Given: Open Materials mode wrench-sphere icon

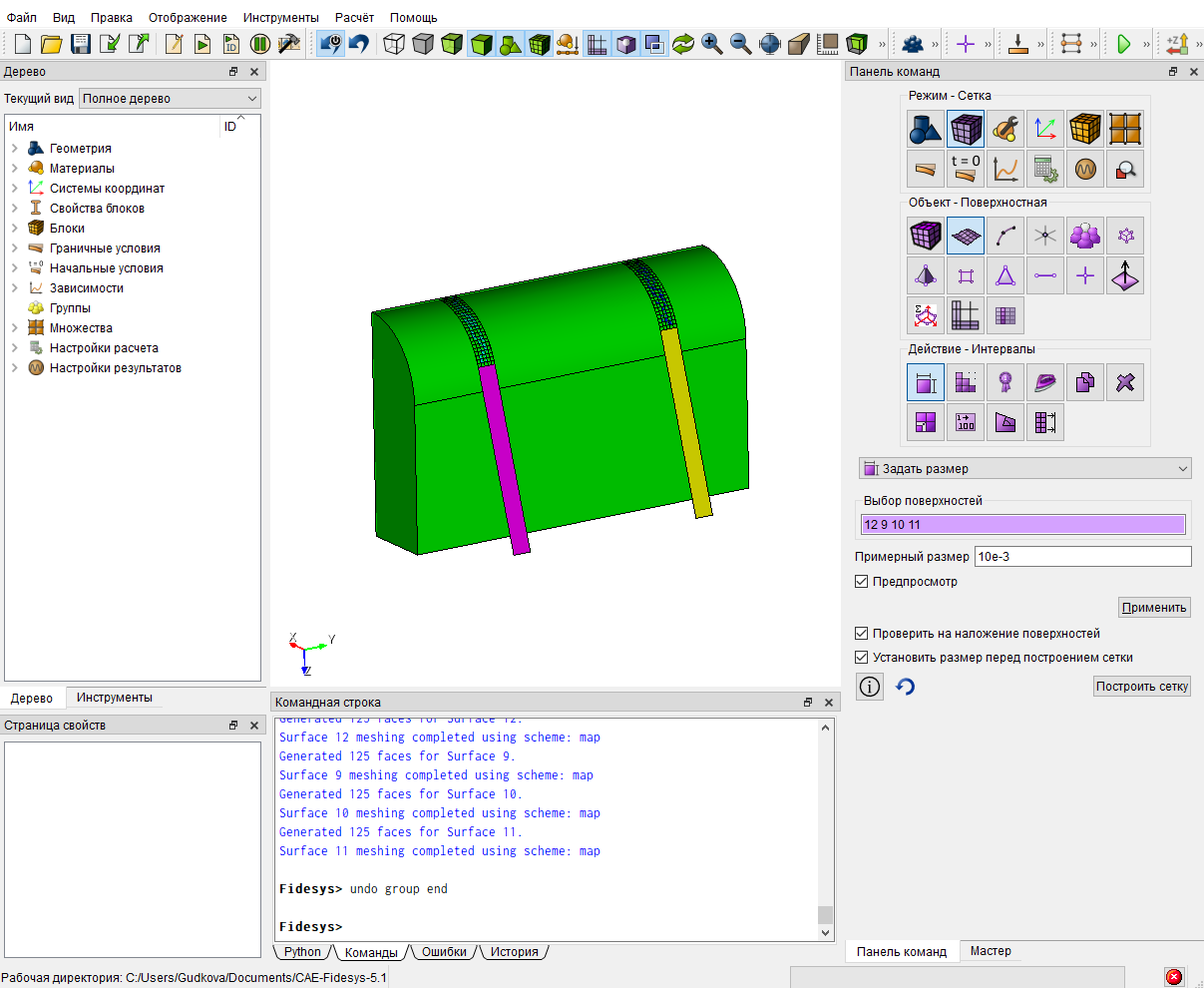Looking at the screenshot, I should [x=1005, y=129].
